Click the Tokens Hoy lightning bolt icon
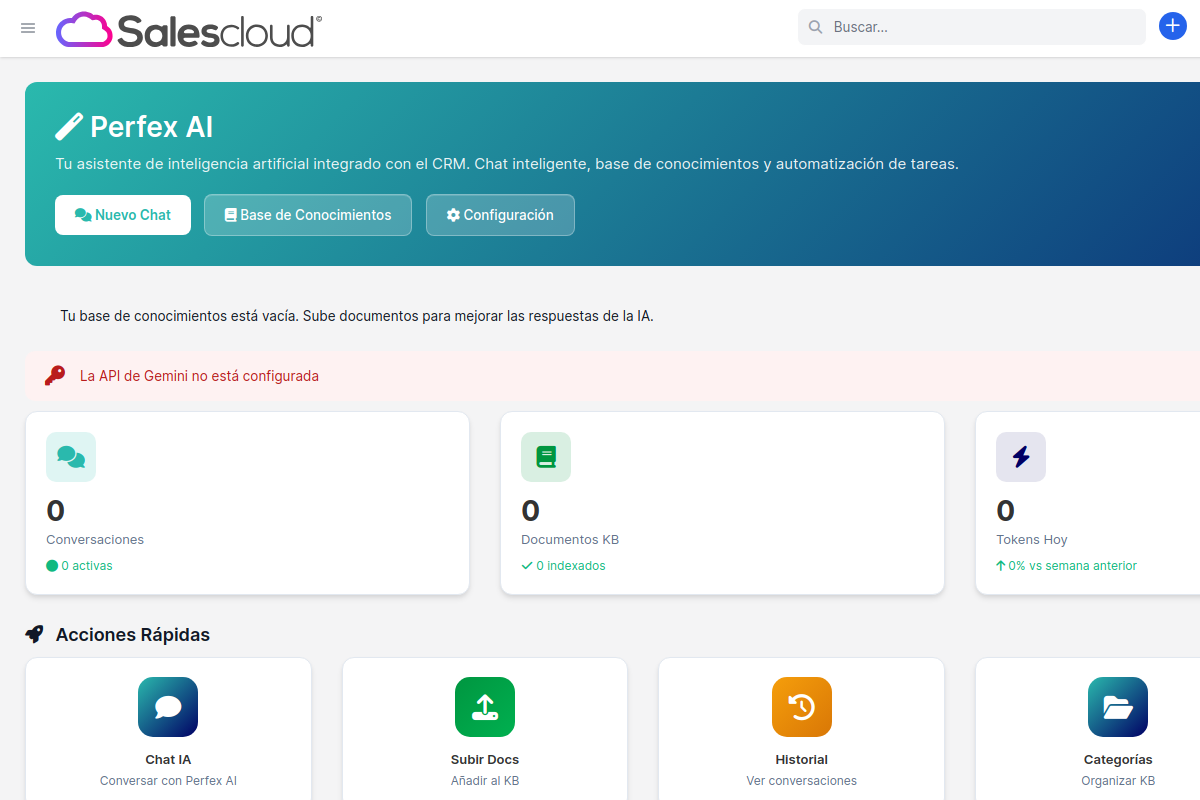The width and height of the screenshot is (1200, 800). (1020, 457)
